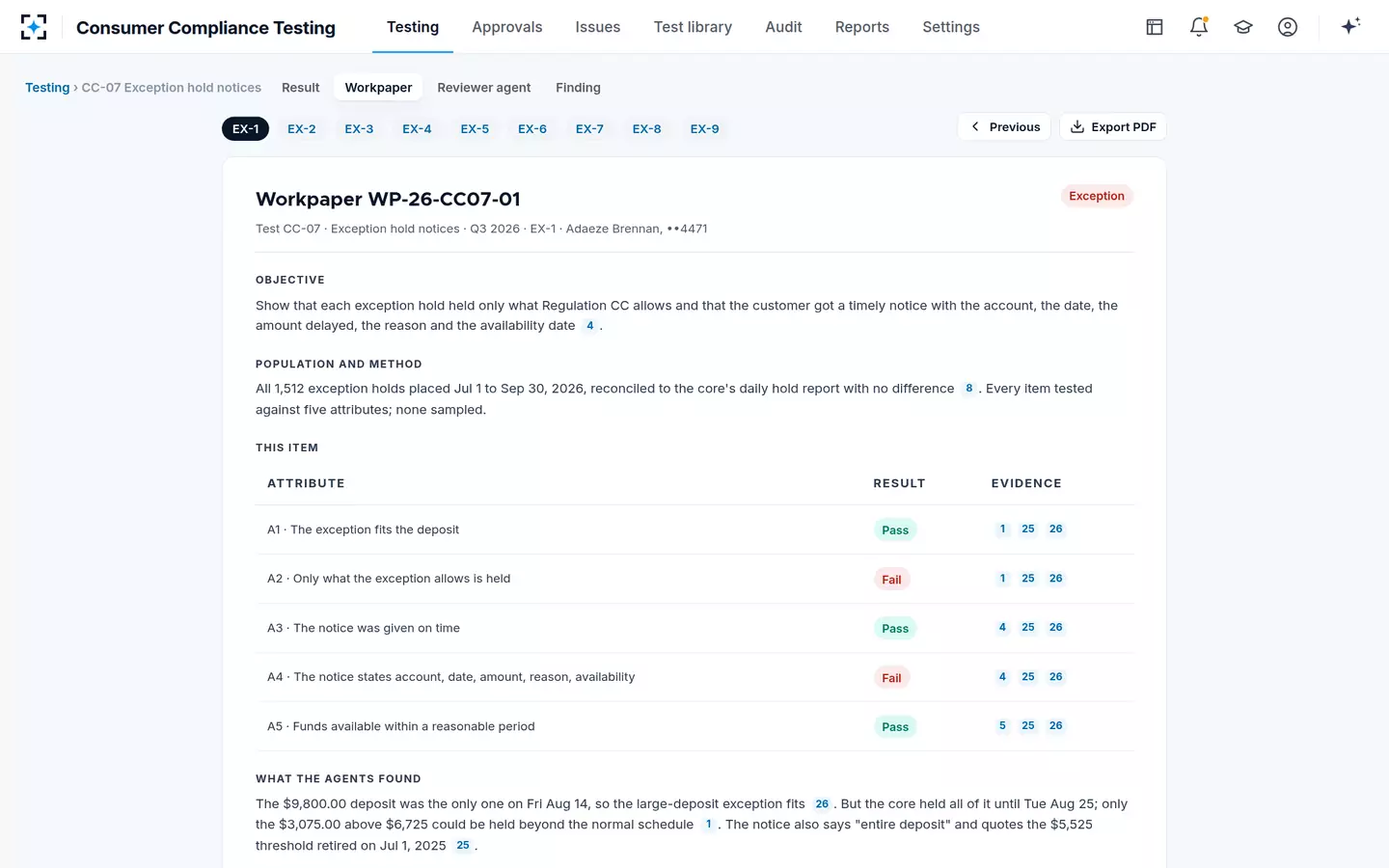1389x868 pixels.
Task: Open evidence 26 for attribute A2
Action: coord(1056,579)
